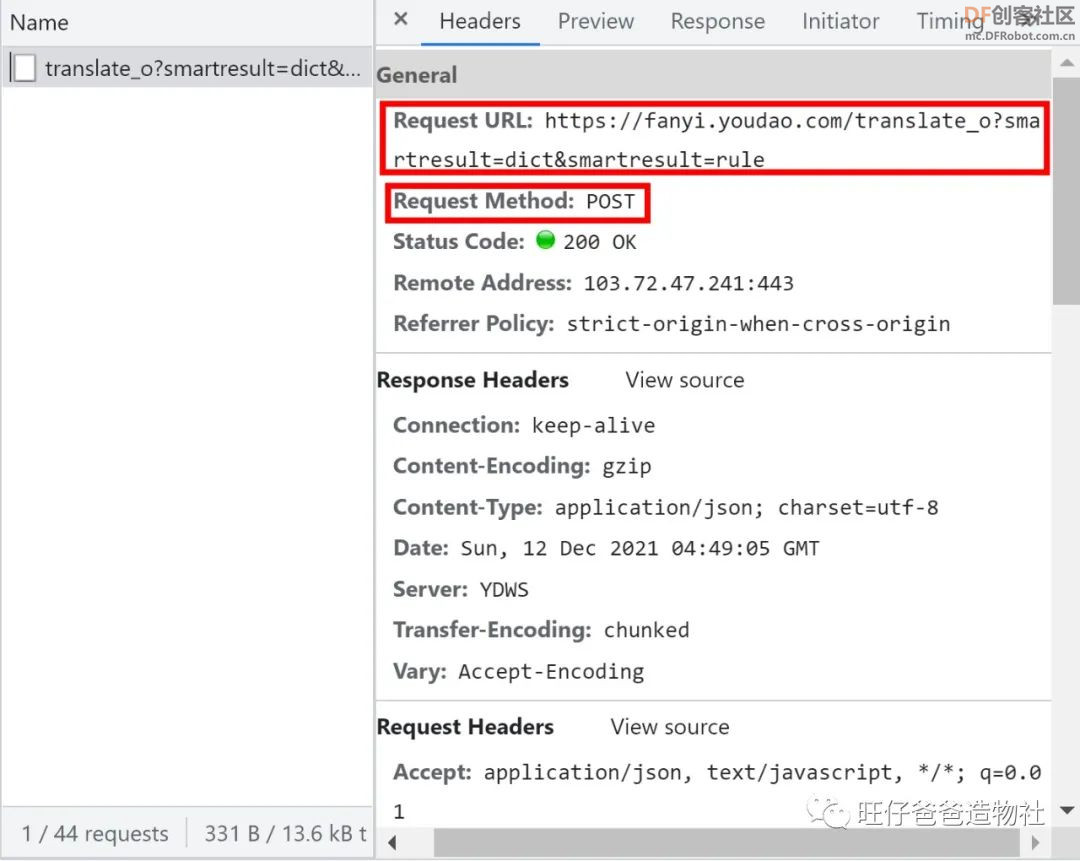The image size is (1080, 861).
Task: Click the 200 OK status text
Action: coord(599,242)
